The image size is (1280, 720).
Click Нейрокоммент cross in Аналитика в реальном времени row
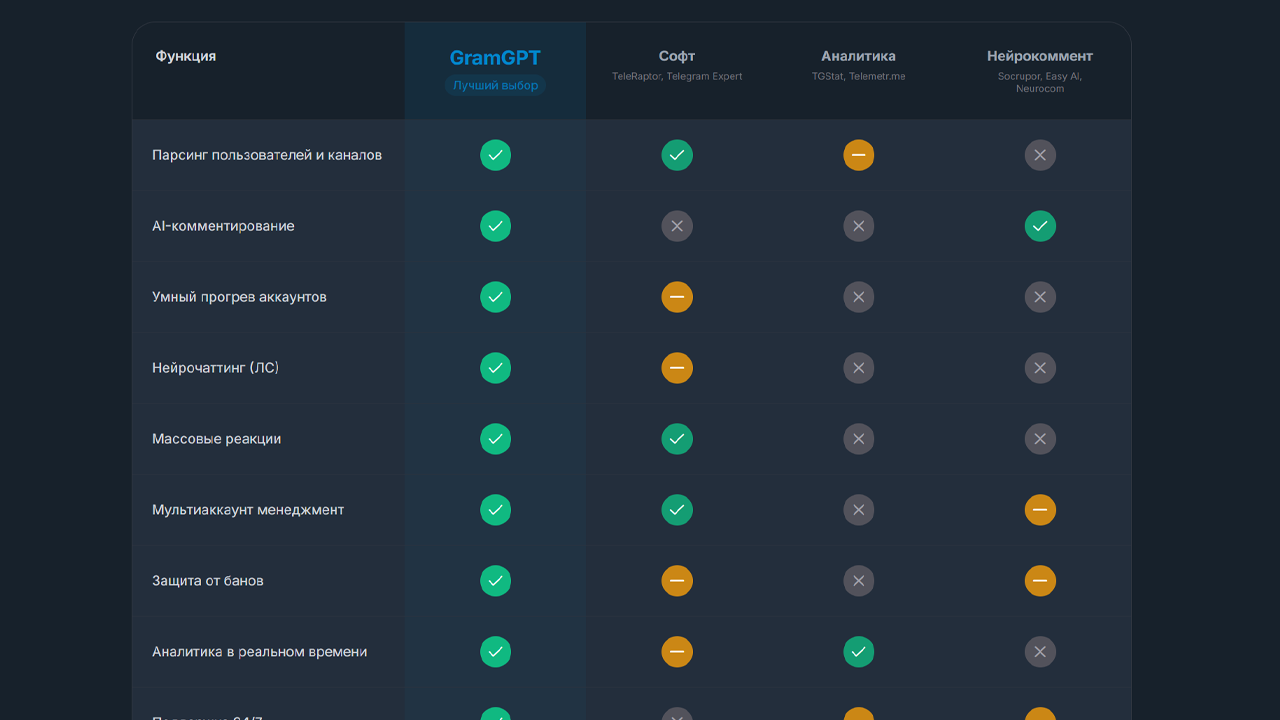click(1040, 652)
